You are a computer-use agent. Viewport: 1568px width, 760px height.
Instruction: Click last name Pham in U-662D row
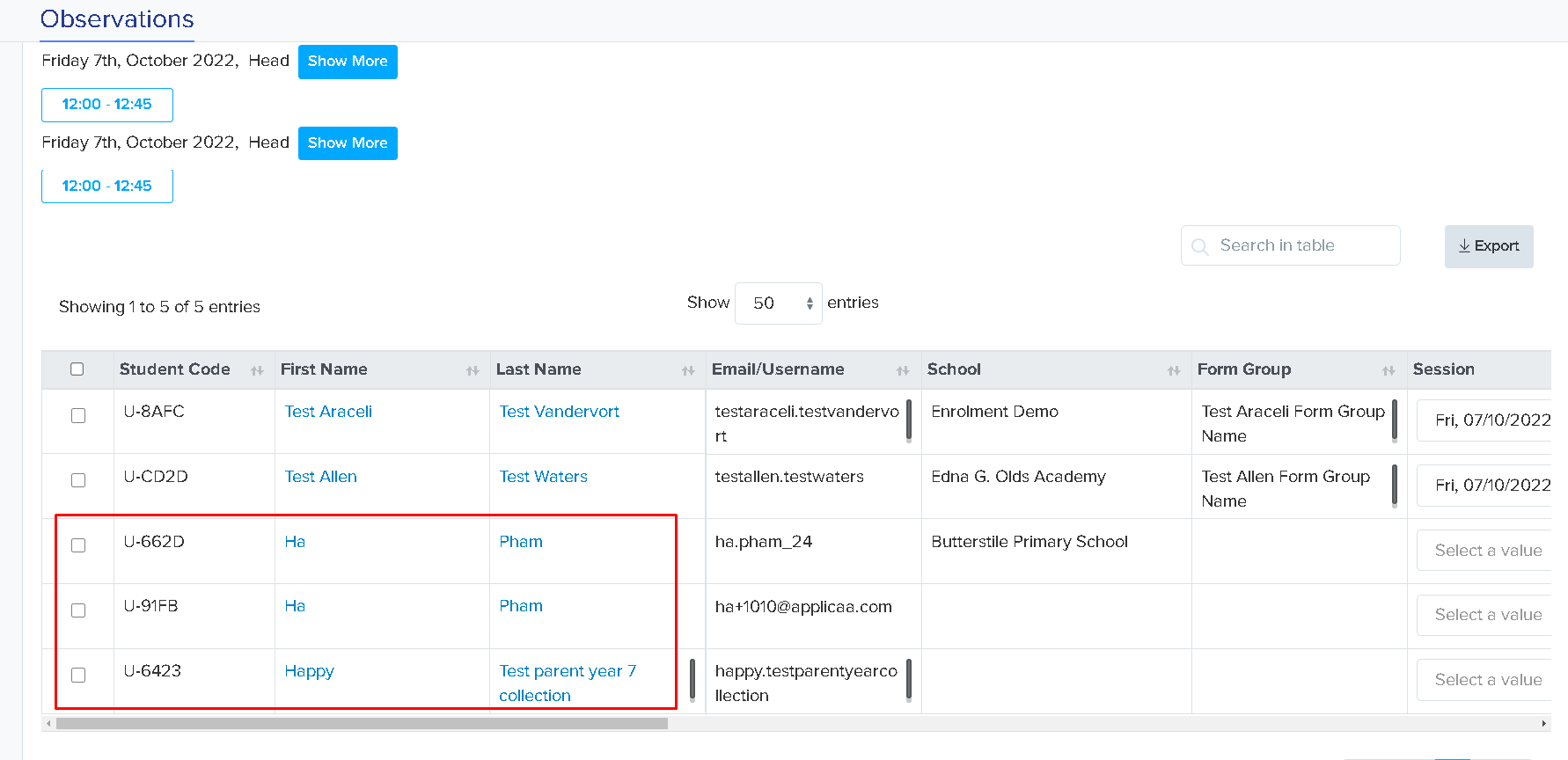coord(521,542)
